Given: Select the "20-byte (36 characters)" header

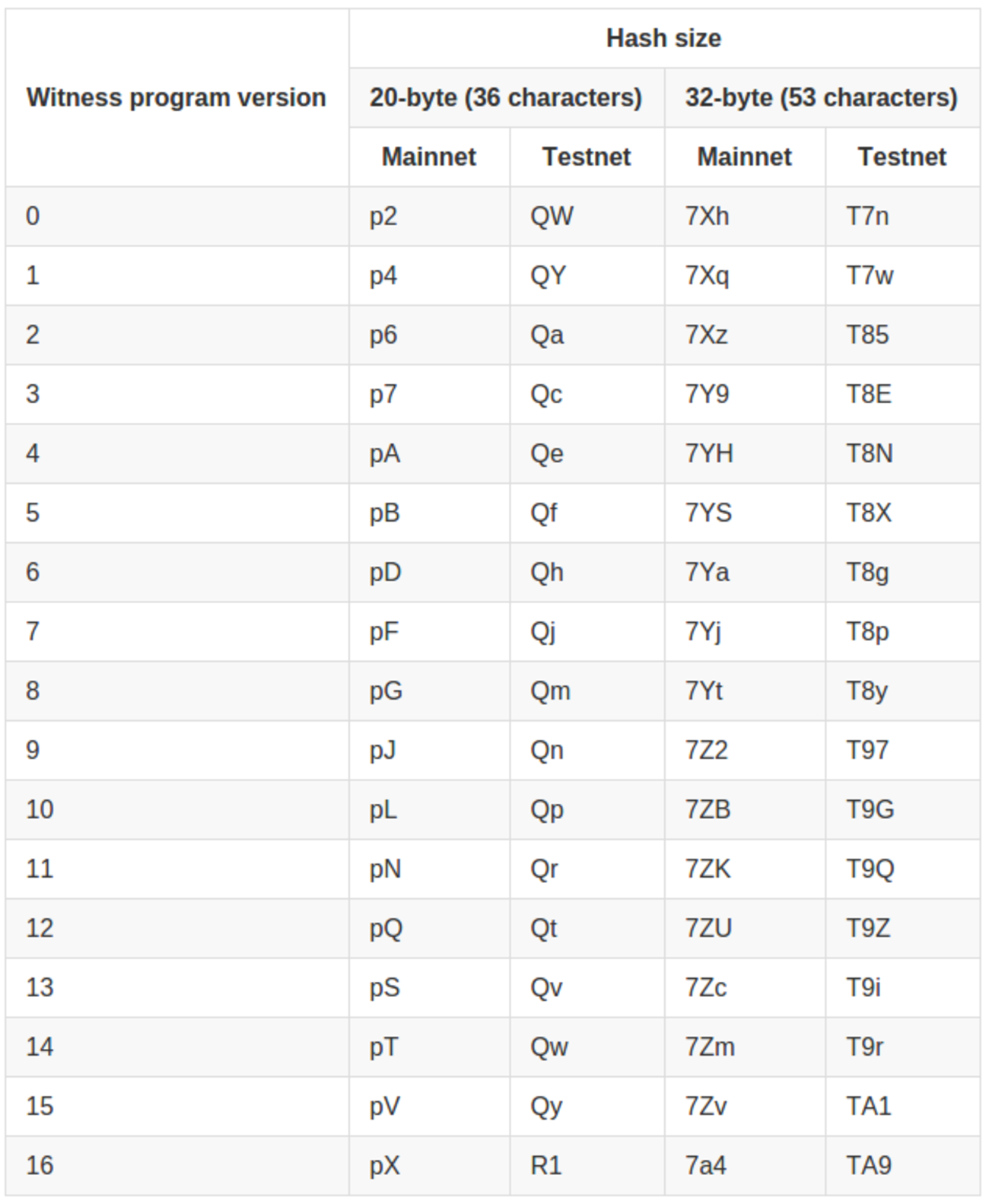Looking at the screenshot, I should point(506,97).
